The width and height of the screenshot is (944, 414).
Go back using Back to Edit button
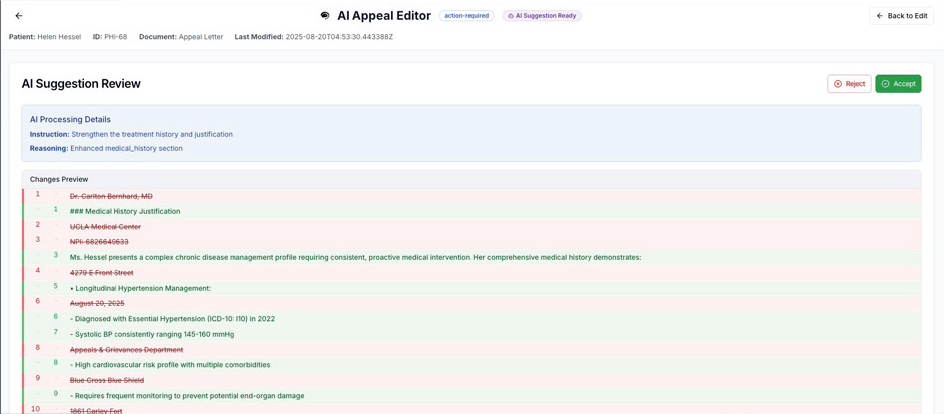pos(901,16)
